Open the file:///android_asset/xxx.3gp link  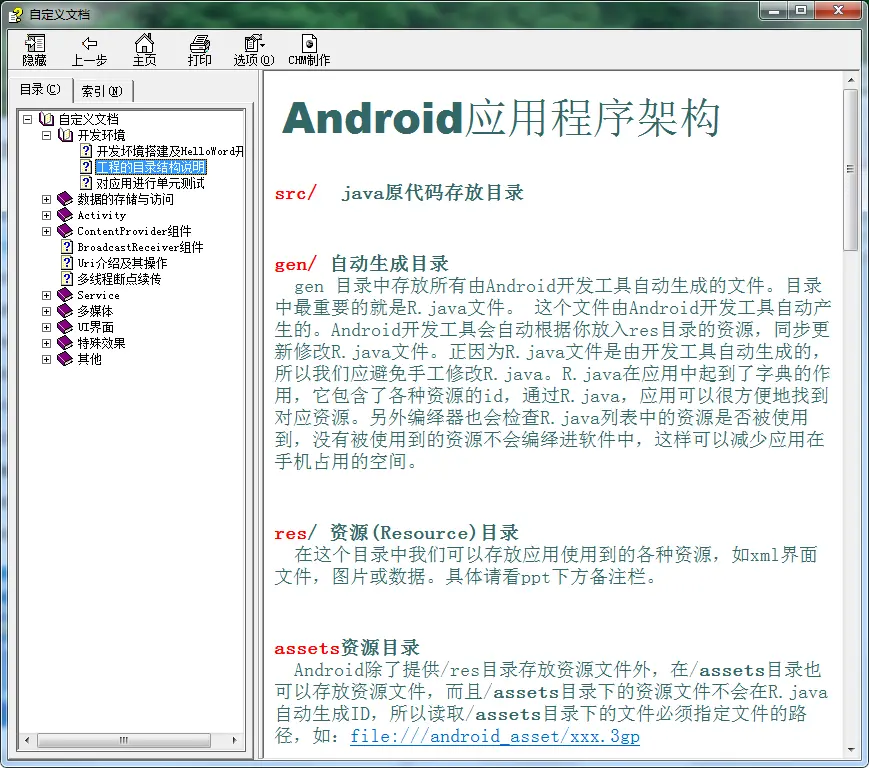(x=494, y=736)
